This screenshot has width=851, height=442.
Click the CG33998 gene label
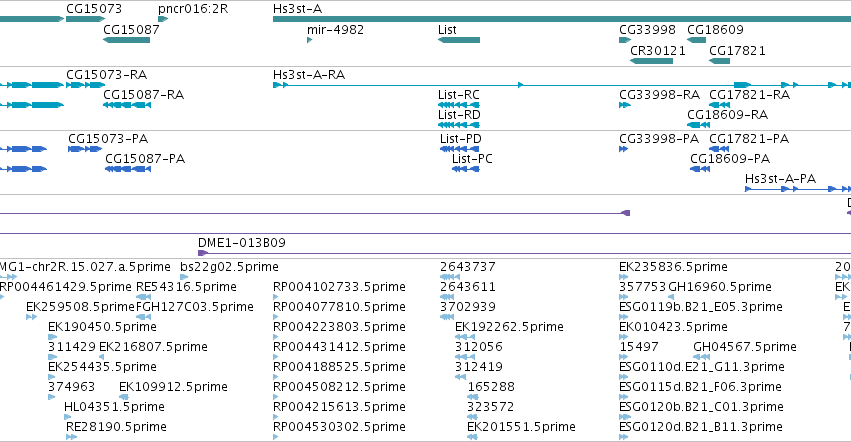647,29
